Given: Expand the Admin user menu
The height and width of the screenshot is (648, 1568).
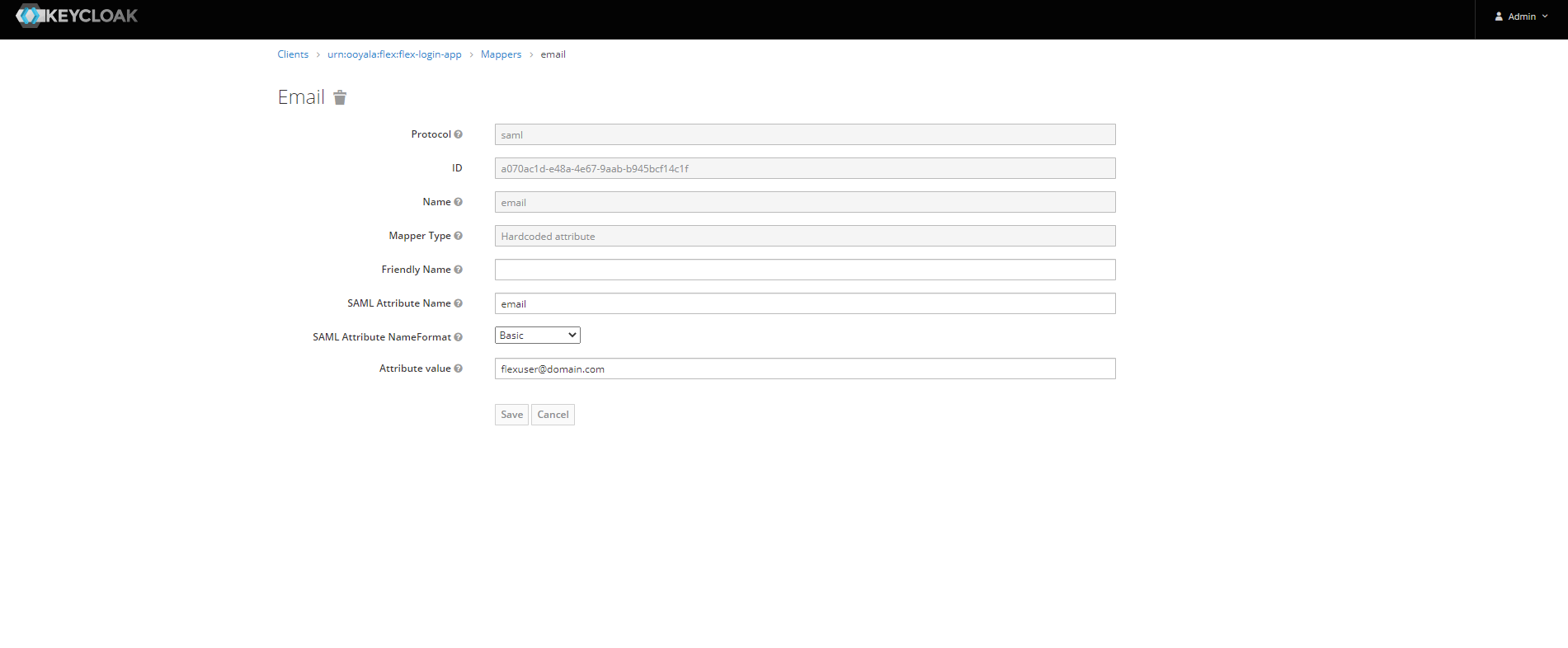Looking at the screenshot, I should click(x=1521, y=16).
